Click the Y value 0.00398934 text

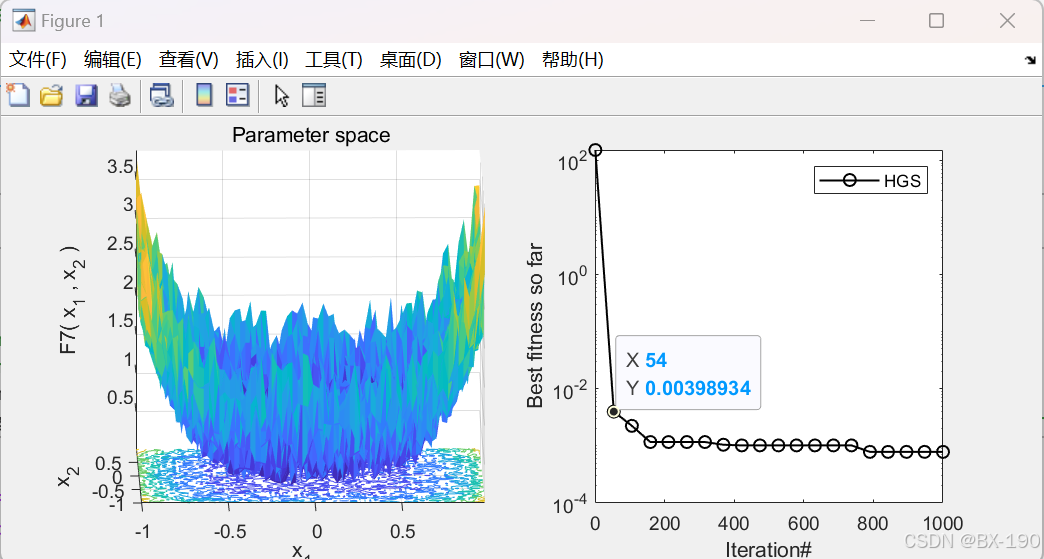[x=698, y=388]
